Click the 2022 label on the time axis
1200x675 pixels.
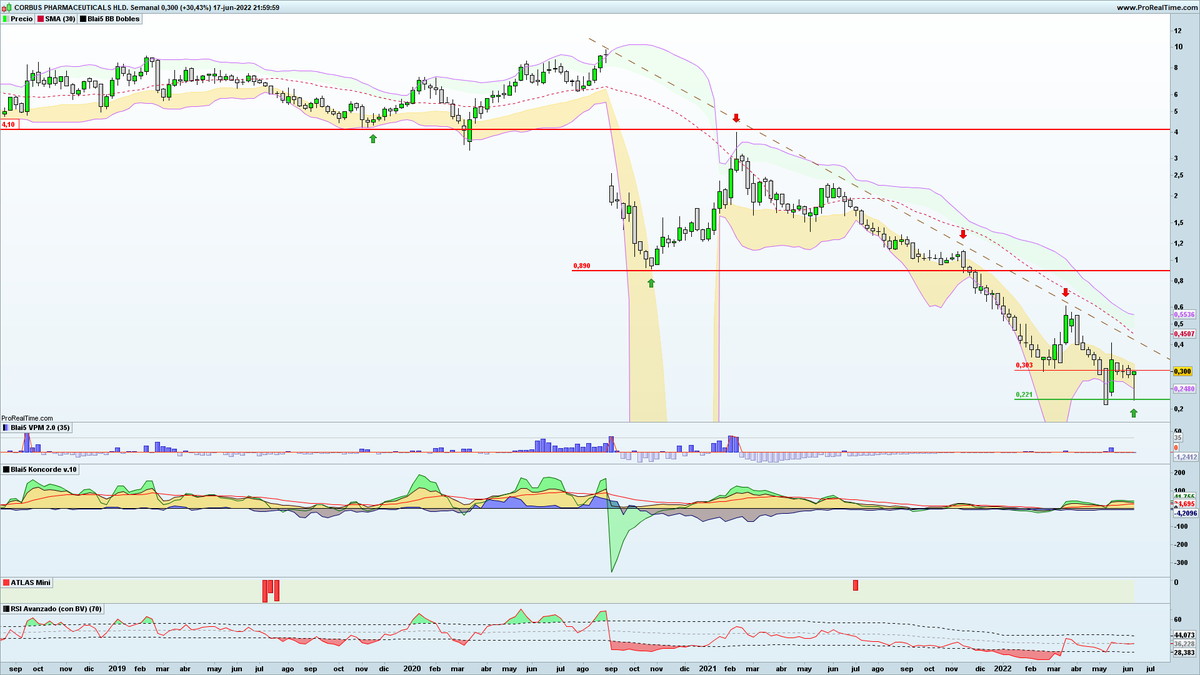tap(1002, 667)
